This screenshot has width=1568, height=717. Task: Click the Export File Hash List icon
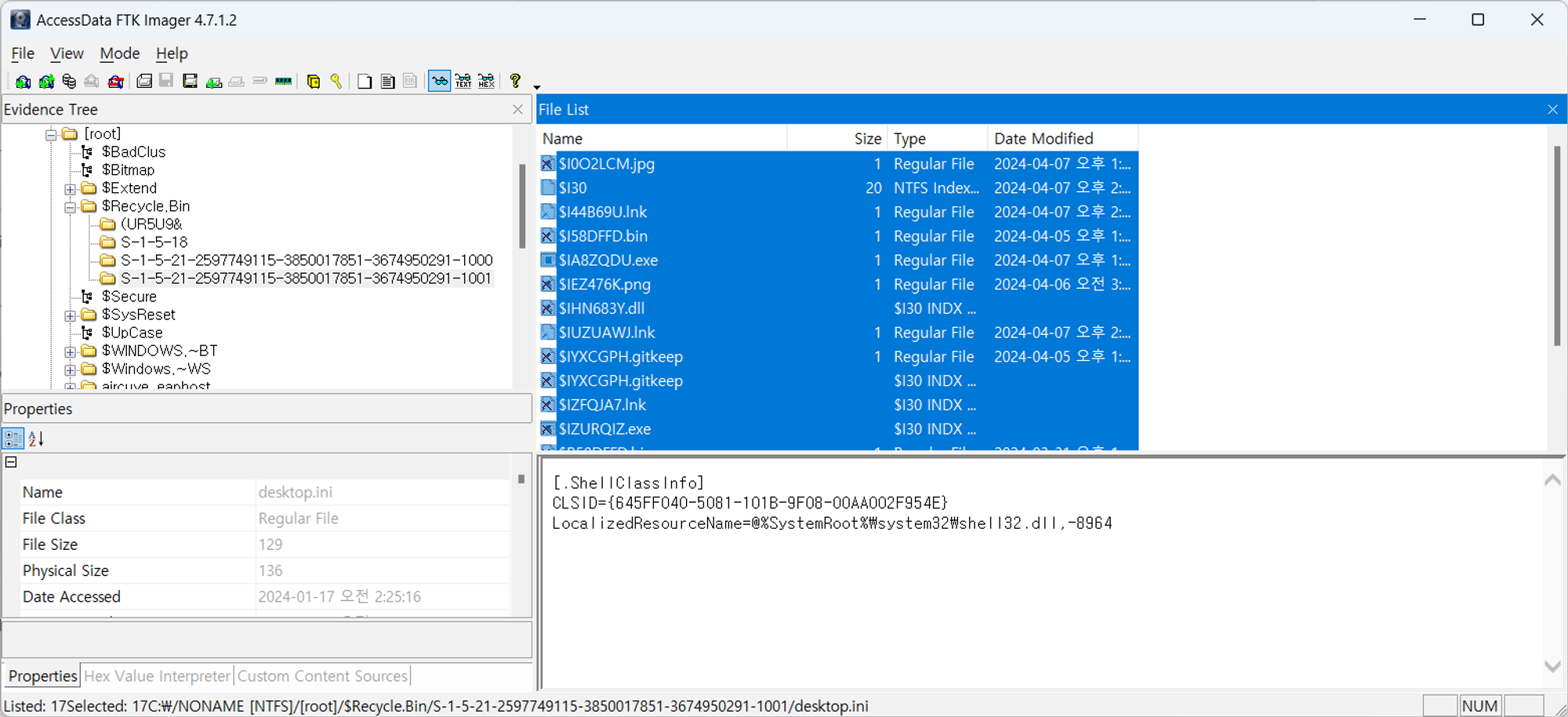point(387,81)
